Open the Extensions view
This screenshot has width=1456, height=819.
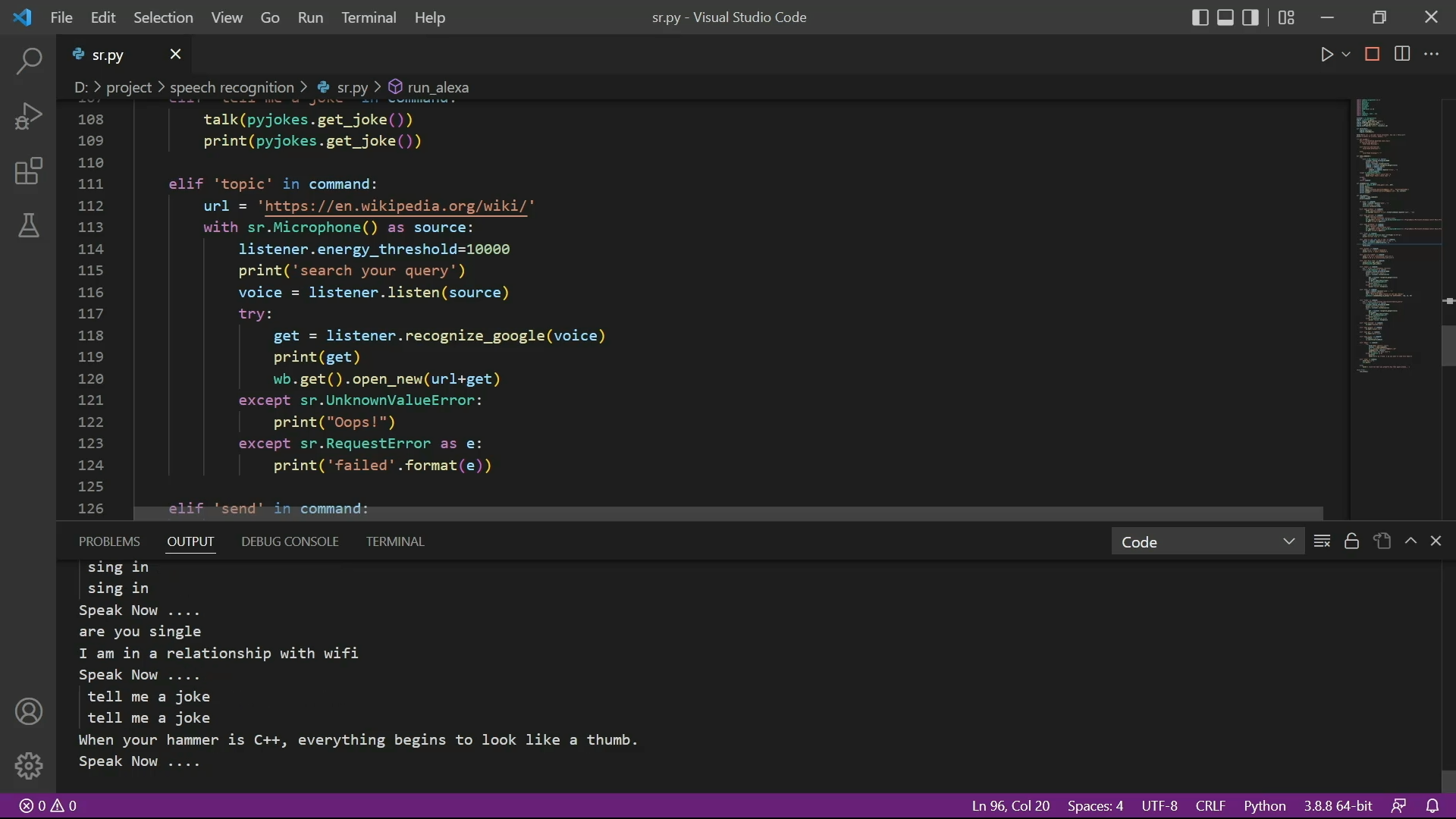[x=28, y=171]
